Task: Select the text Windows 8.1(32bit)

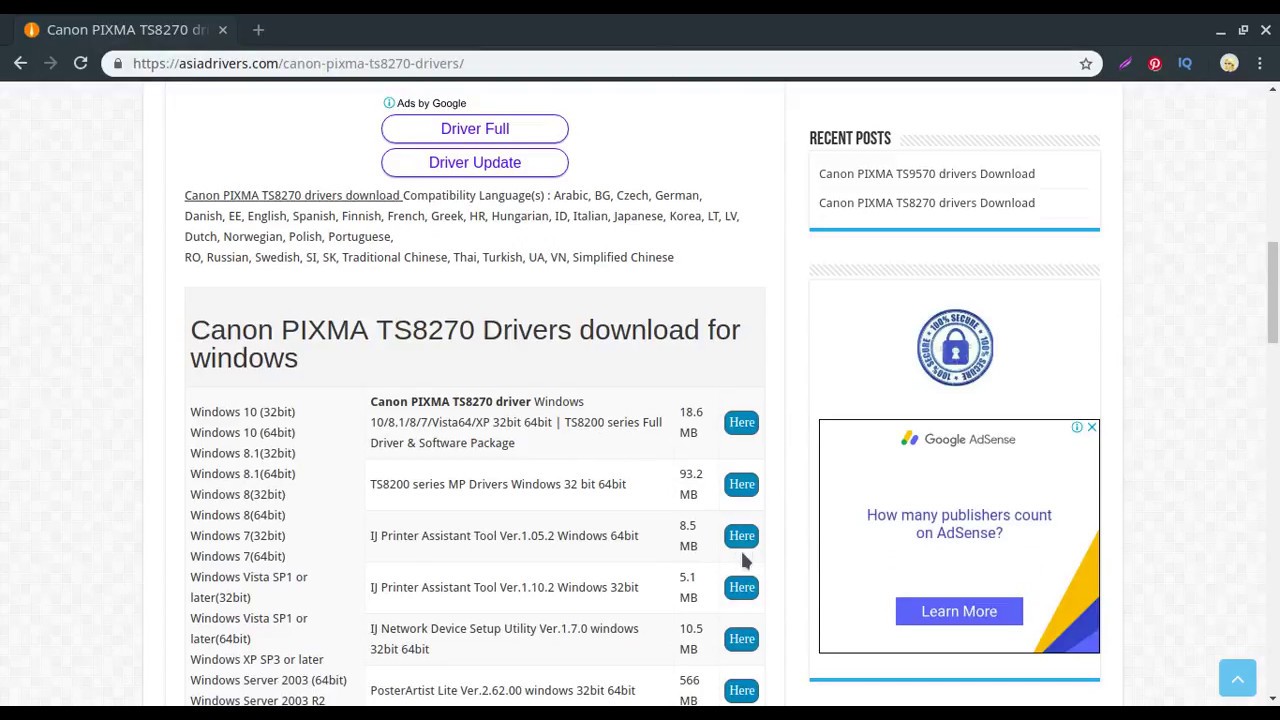Action: (242, 454)
